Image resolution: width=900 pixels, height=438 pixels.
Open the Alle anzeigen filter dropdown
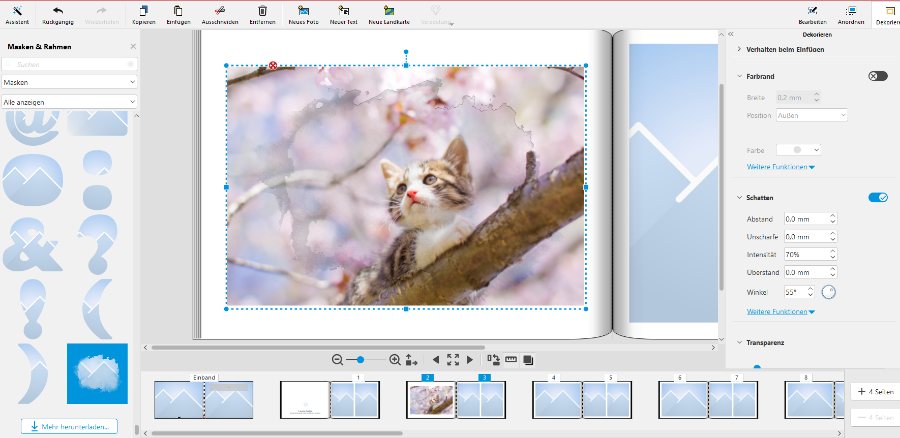69,101
